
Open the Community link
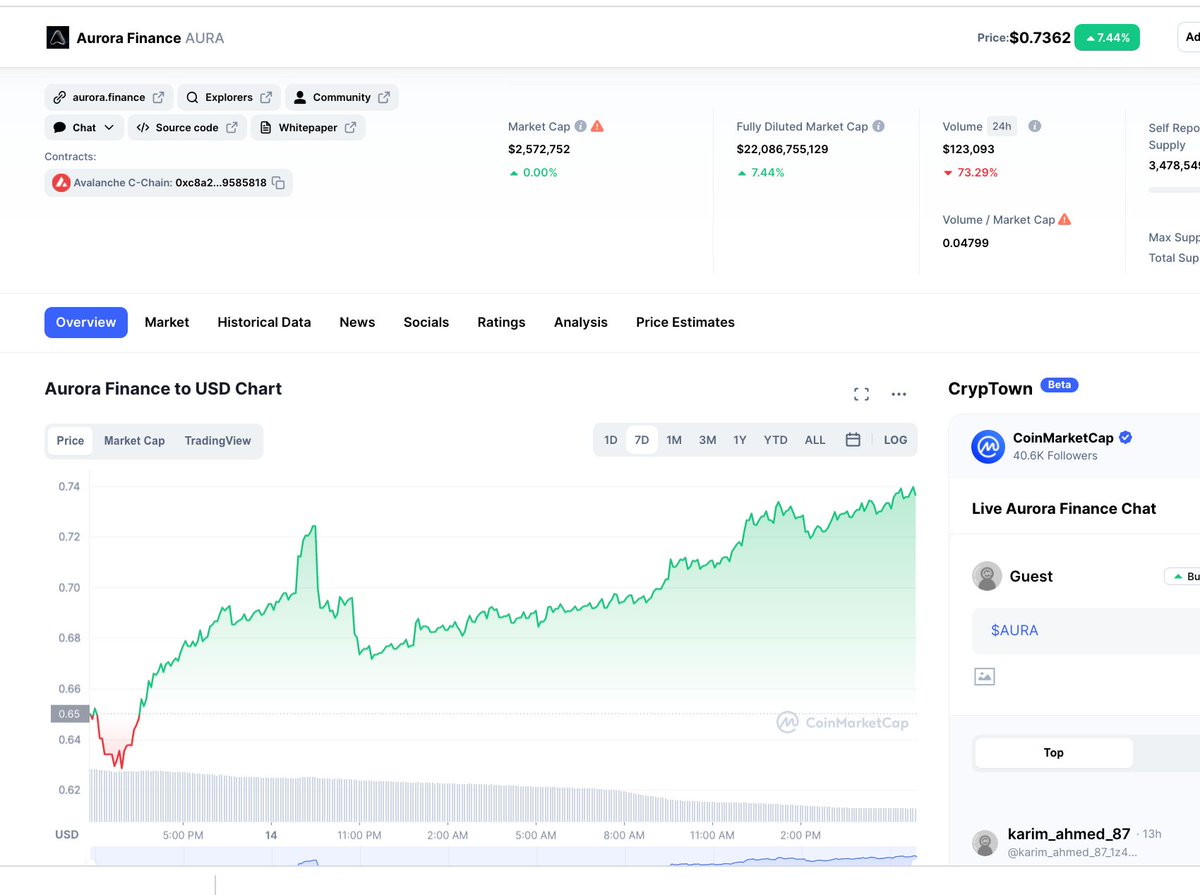(x=342, y=97)
